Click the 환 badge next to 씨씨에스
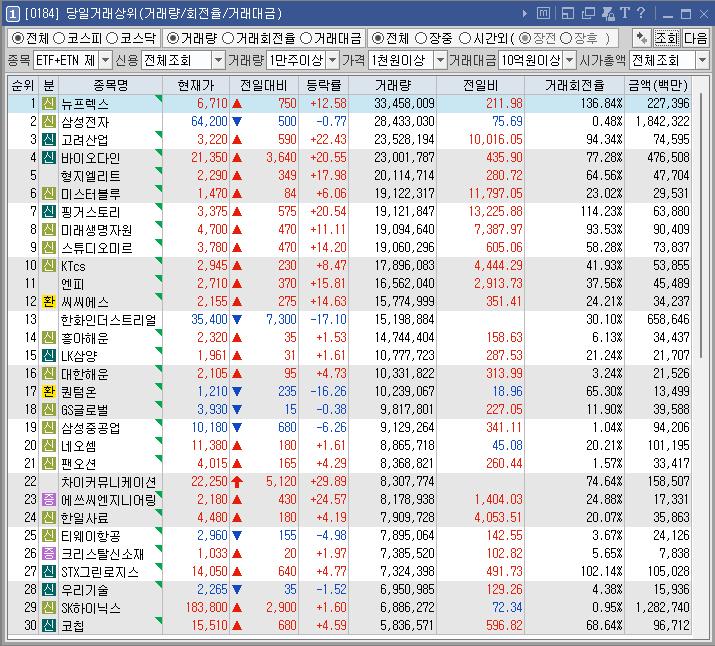This screenshot has height=646, width=715. [x=49, y=301]
